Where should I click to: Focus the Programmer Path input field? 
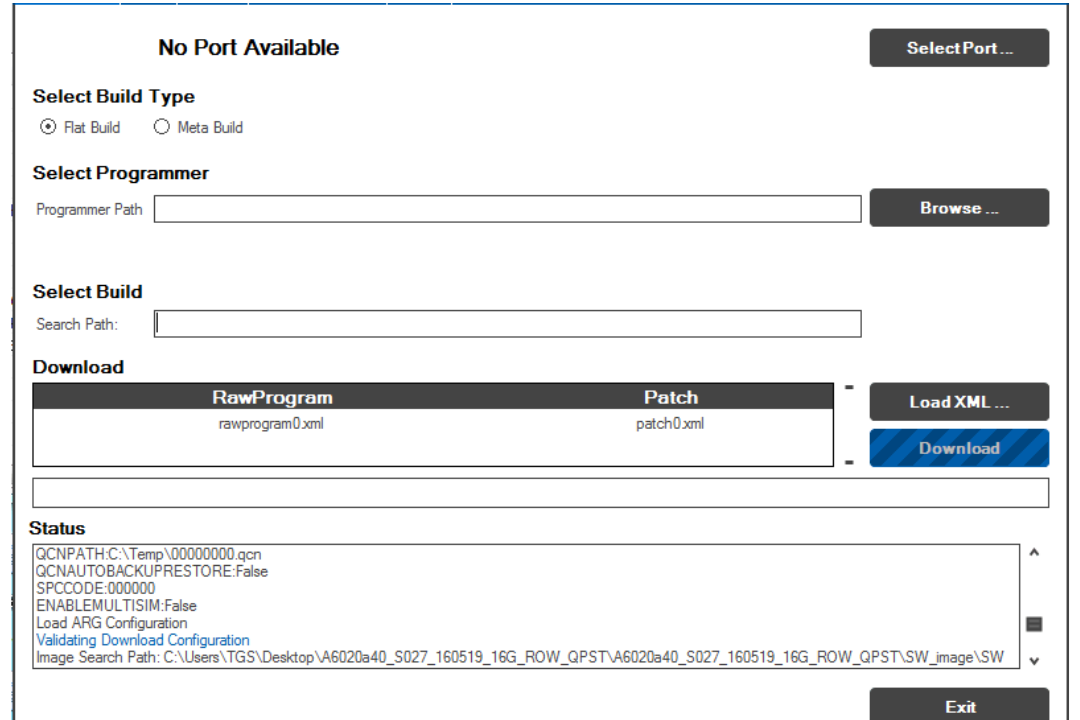pyautogui.click(x=508, y=209)
